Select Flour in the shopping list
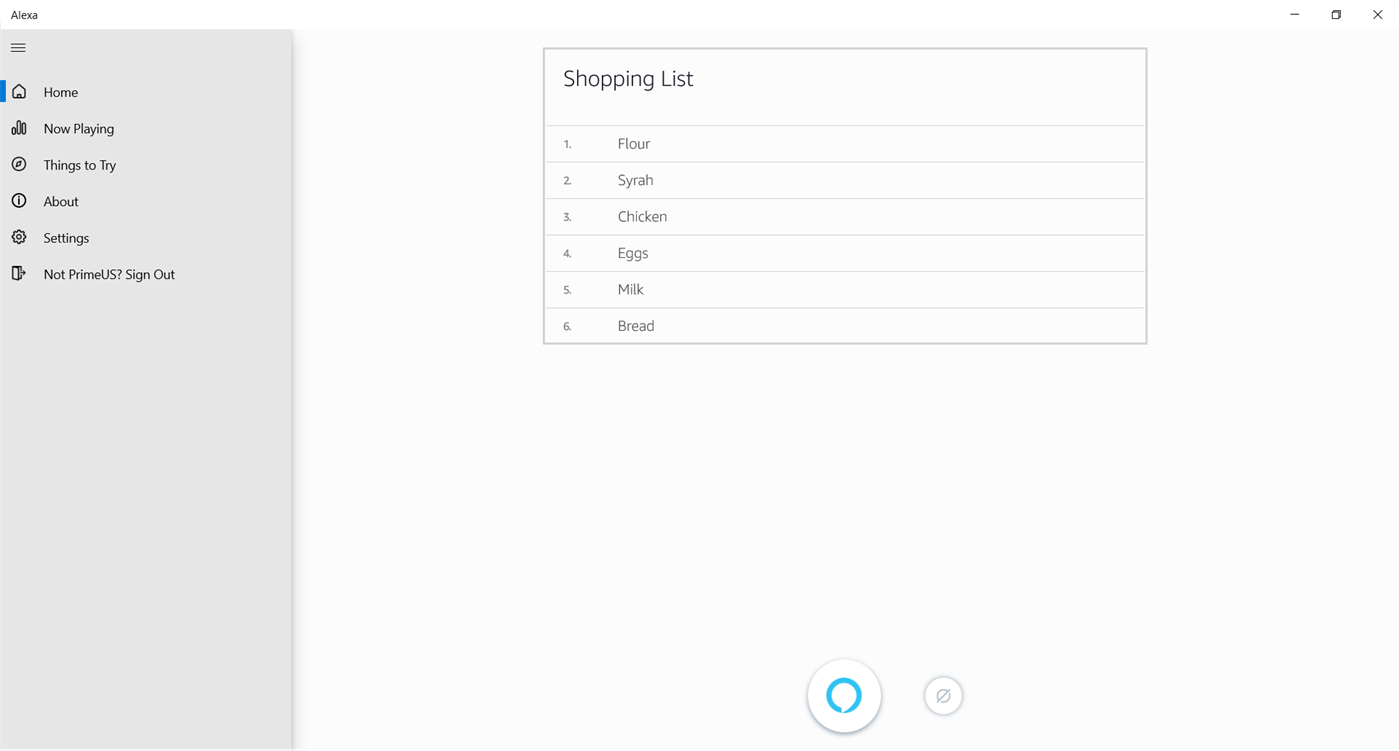The image size is (1399, 751). (x=634, y=144)
